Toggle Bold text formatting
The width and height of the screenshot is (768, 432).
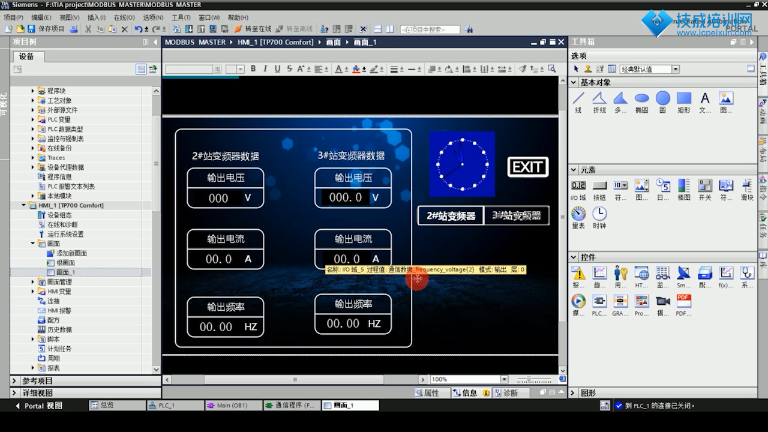[253, 69]
